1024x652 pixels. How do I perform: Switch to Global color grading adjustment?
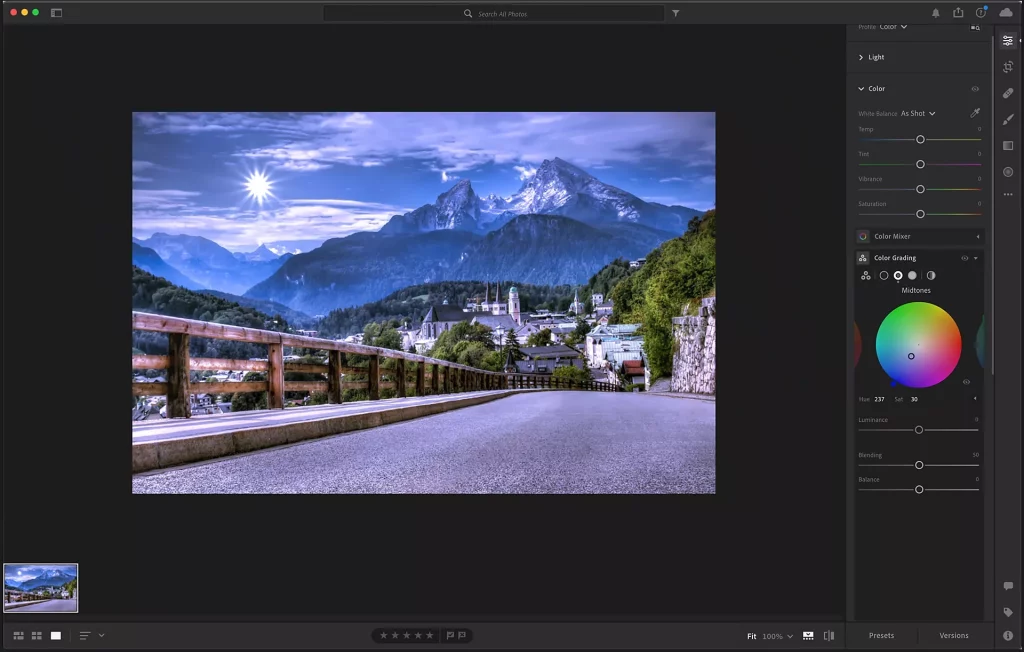click(865, 275)
